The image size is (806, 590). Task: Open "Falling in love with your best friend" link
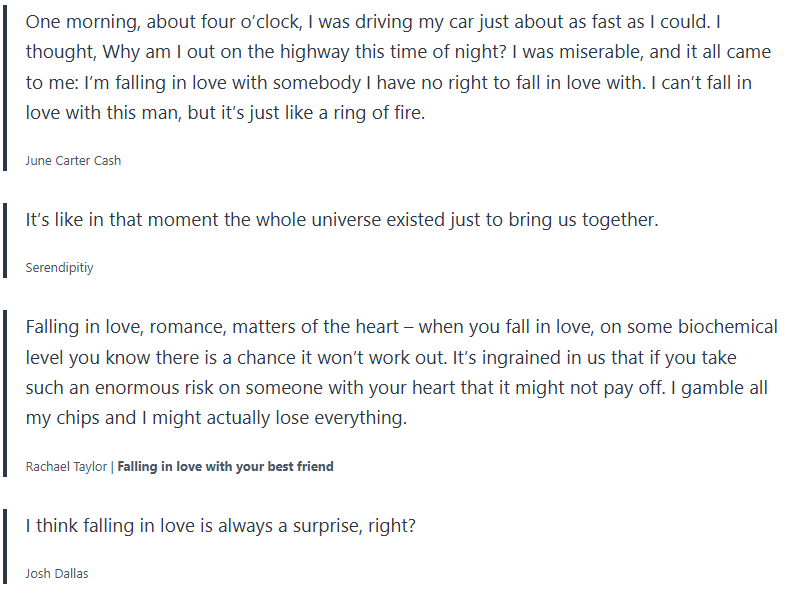point(225,466)
